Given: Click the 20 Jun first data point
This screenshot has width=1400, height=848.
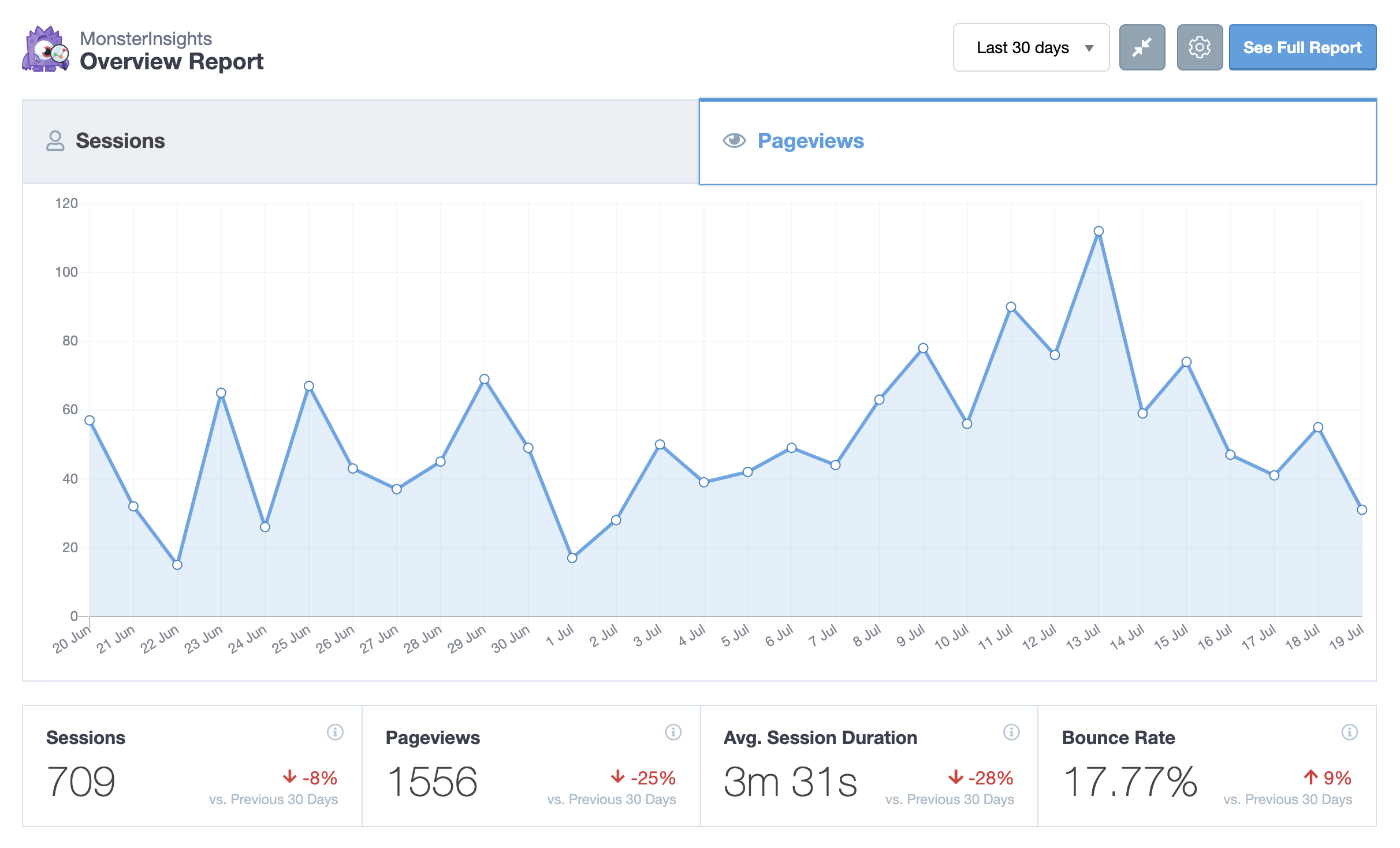Looking at the screenshot, I should tap(90, 421).
